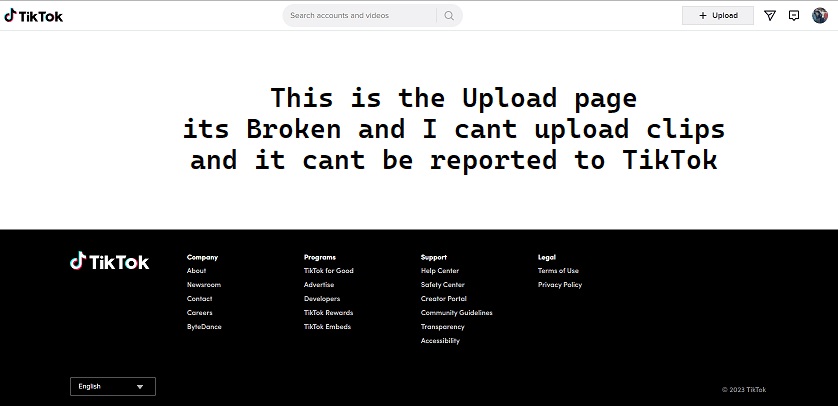Viewport: 838px width, 406px height.
Task: Open the Creator Portal link
Action: (x=444, y=299)
